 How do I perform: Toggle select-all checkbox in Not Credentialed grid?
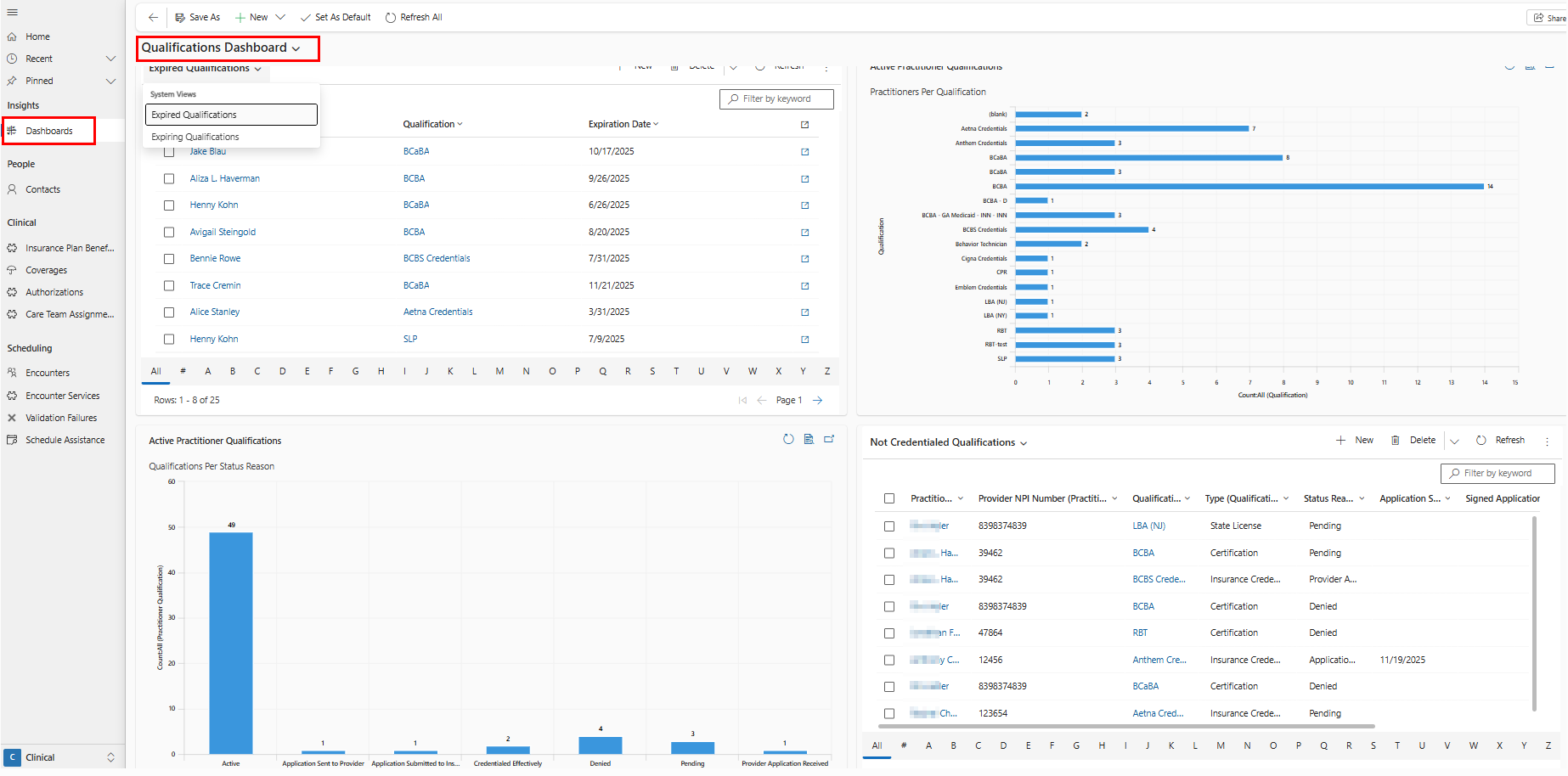[x=889, y=499]
